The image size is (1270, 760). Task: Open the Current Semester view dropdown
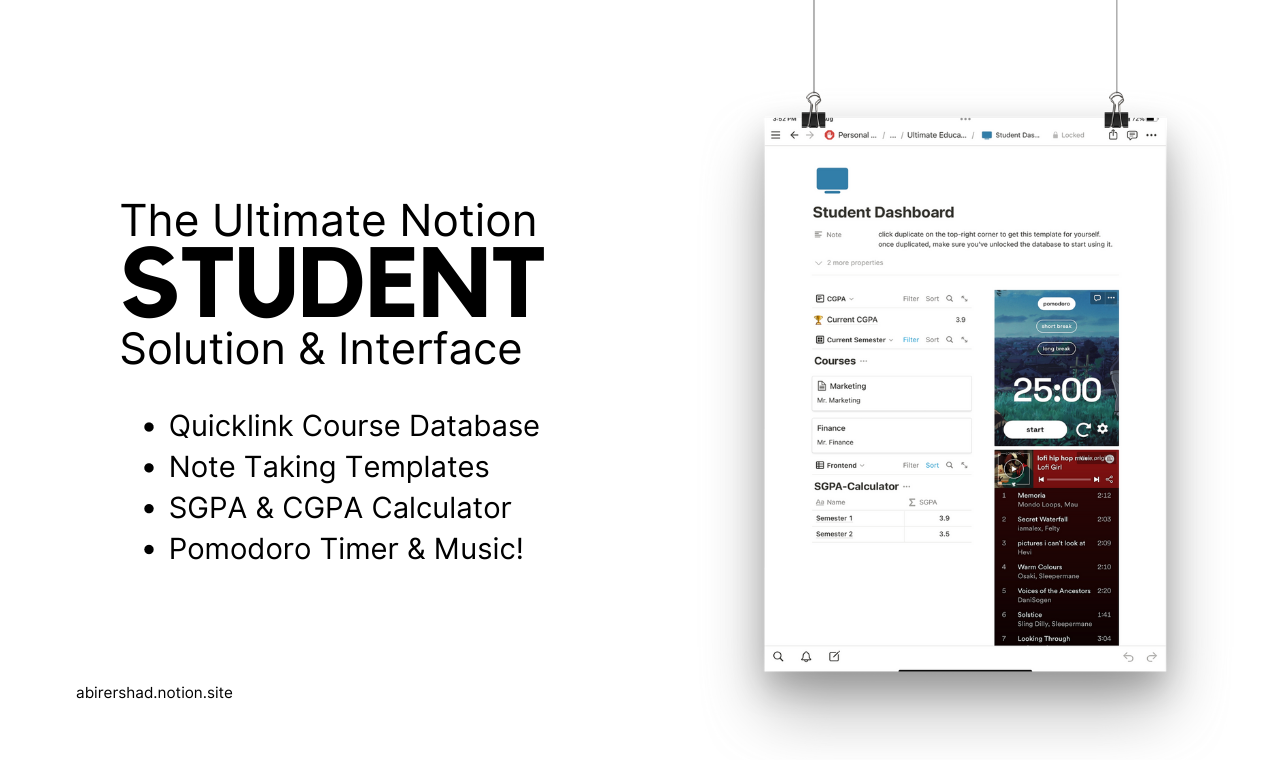coord(855,340)
